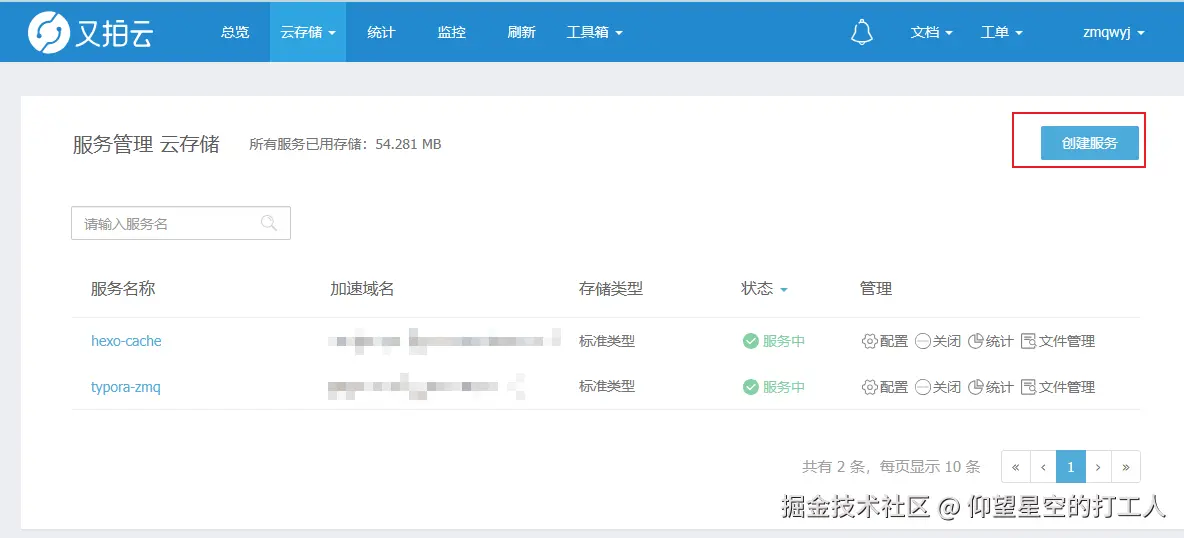Open the 刷新 nav item
1184x538 pixels.
(522, 32)
